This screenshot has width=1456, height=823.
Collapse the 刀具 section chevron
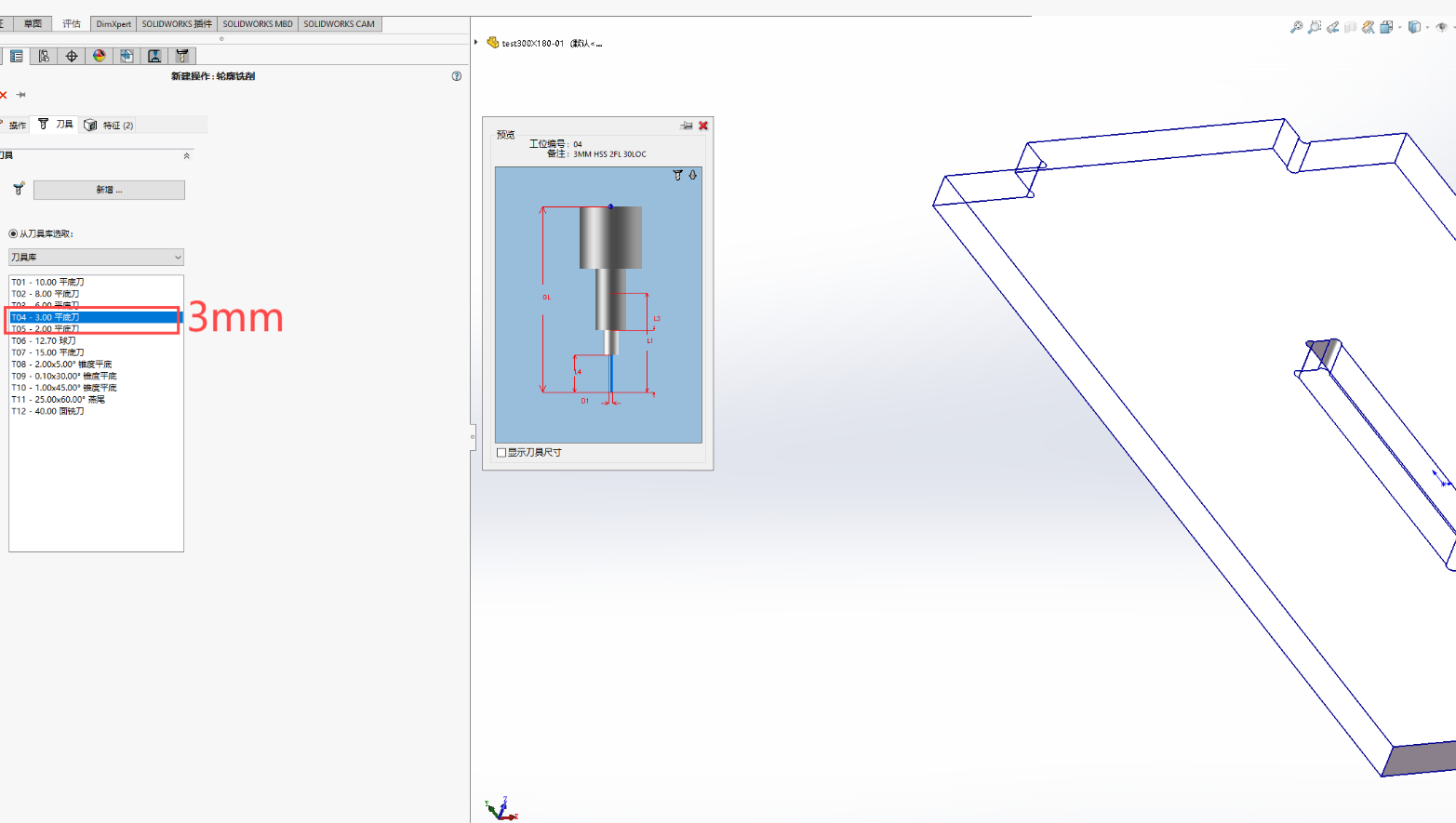click(x=187, y=156)
